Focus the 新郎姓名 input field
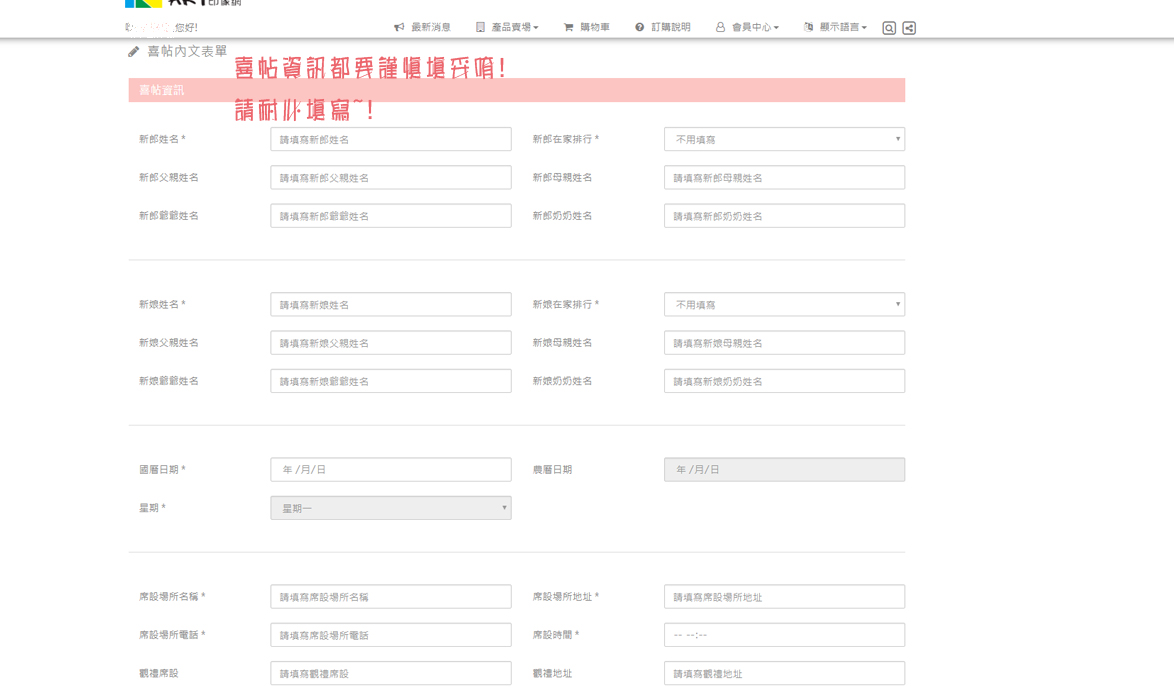Viewport: 1174px width, 693px height. click(391, 139)
